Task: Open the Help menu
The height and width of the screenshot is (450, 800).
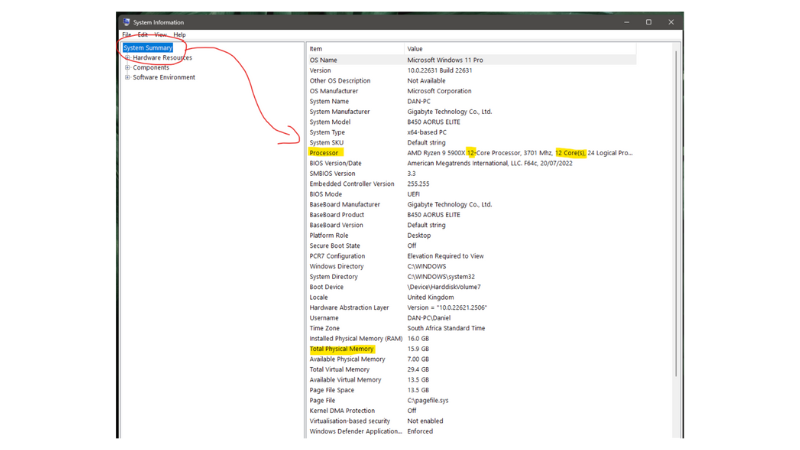Action: click(180, 35)
